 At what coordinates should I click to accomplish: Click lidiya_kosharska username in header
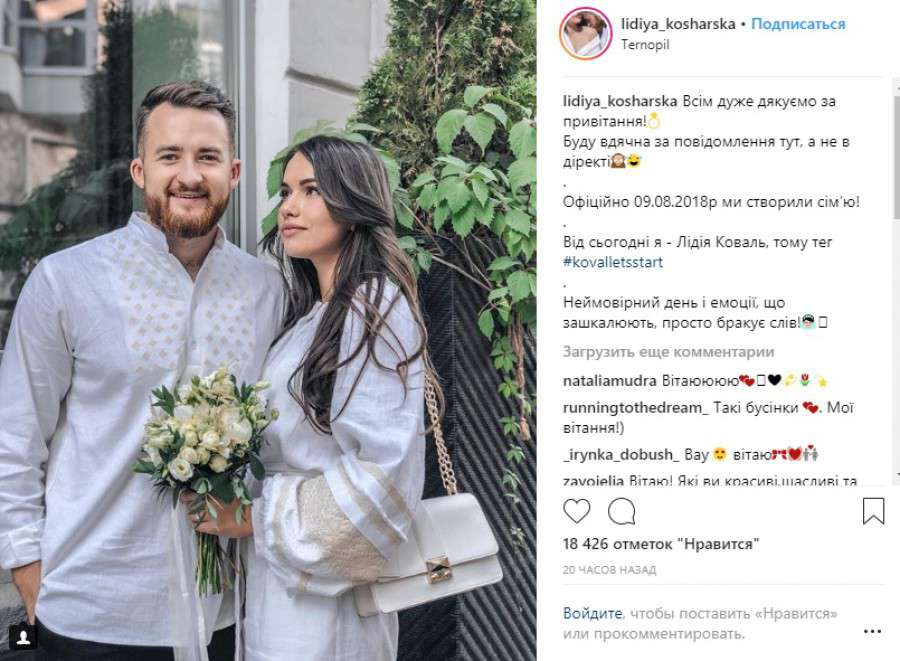[678, 24]
